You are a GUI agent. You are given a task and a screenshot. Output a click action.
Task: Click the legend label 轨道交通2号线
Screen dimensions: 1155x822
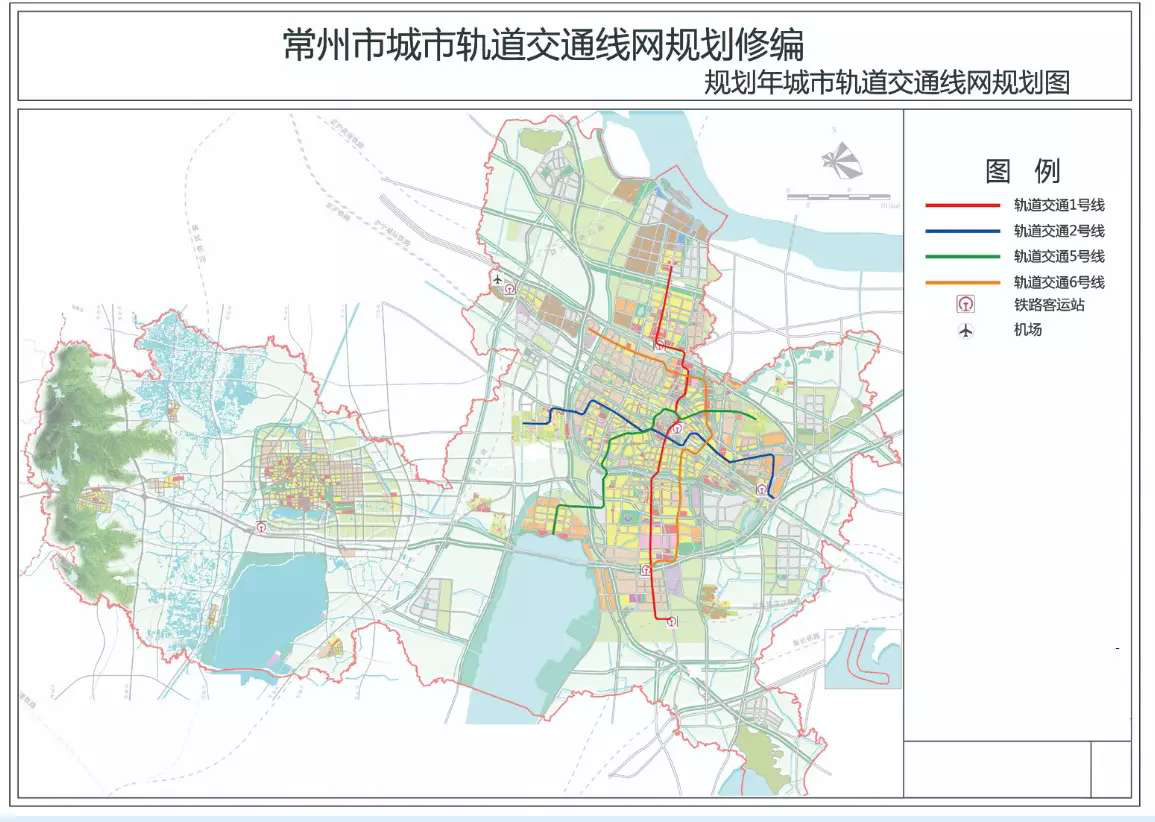pos(1059,231)
